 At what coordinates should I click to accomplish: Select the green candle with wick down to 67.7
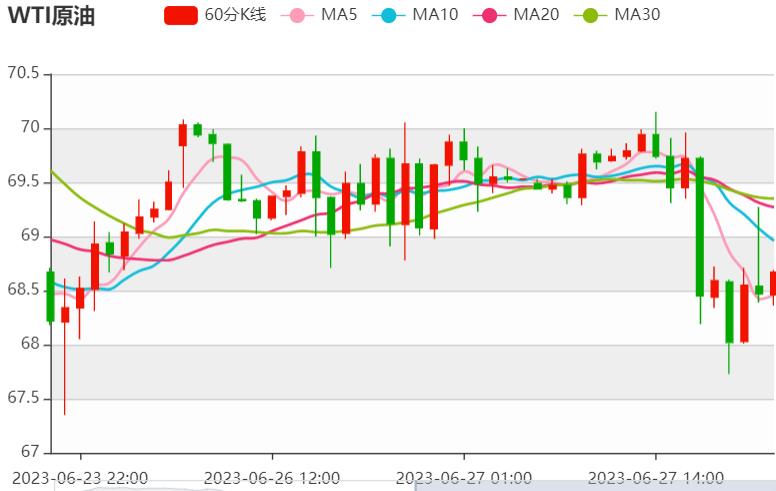(x=729, y=312)
